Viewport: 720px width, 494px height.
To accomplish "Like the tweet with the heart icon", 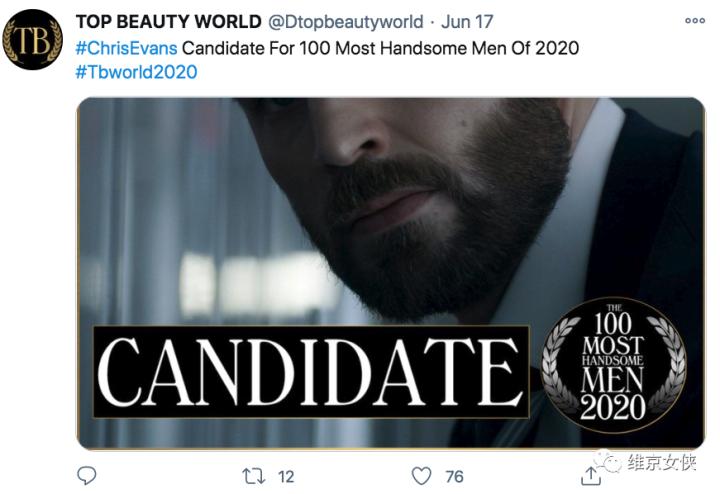I will point(422,474).
